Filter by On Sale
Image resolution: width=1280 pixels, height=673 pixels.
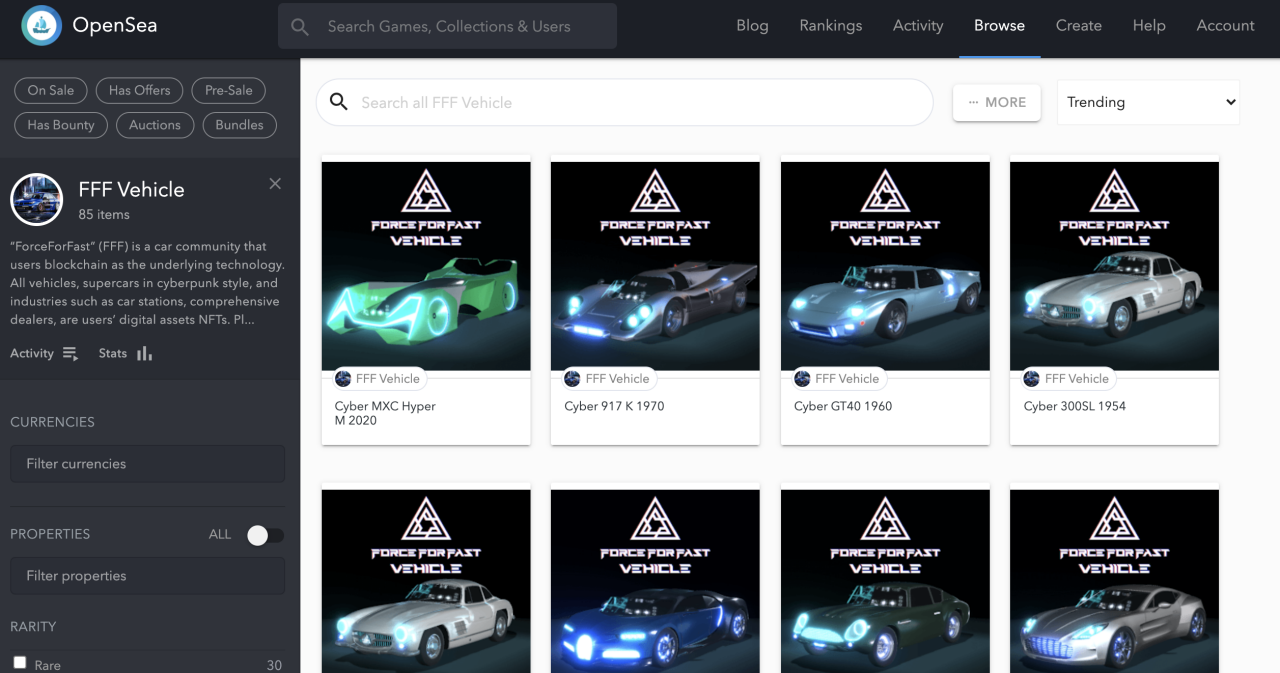(x=51, y=90)
